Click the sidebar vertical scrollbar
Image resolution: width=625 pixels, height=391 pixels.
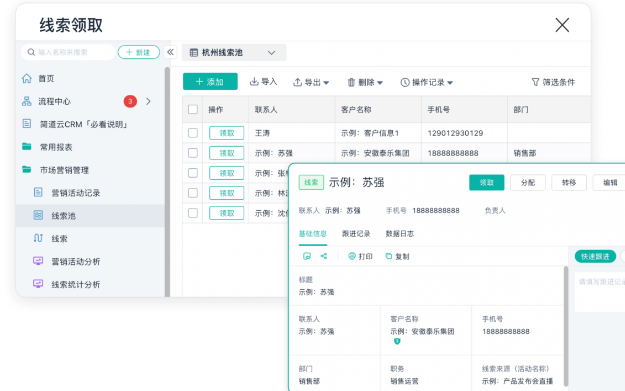pos(167,181)
